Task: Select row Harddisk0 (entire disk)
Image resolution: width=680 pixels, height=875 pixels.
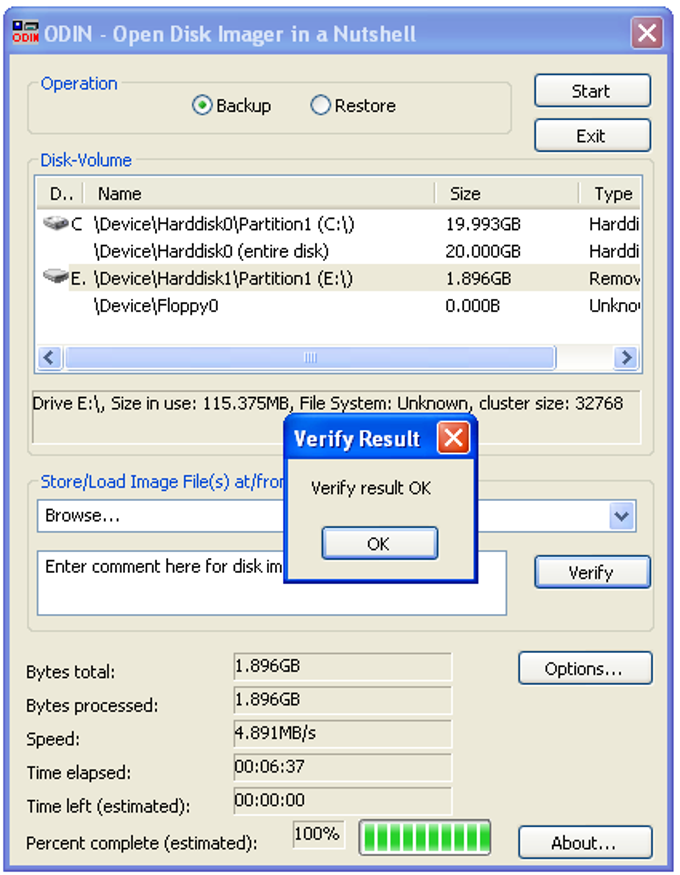Action: pos(339,251)
